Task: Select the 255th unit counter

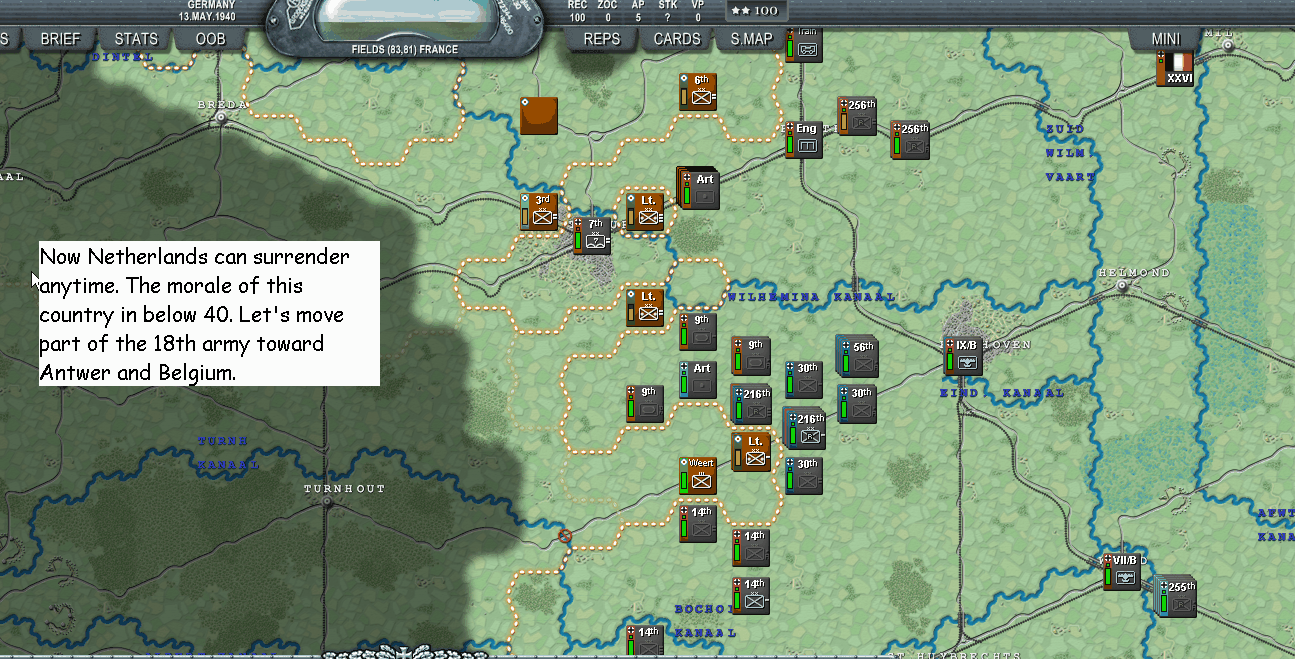Action: point(1177,597)
